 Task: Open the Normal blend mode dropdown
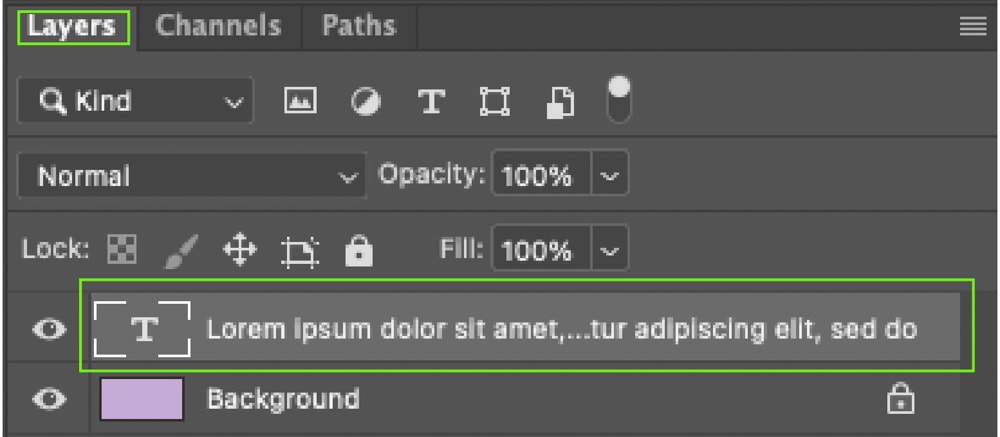click(191, 175)
